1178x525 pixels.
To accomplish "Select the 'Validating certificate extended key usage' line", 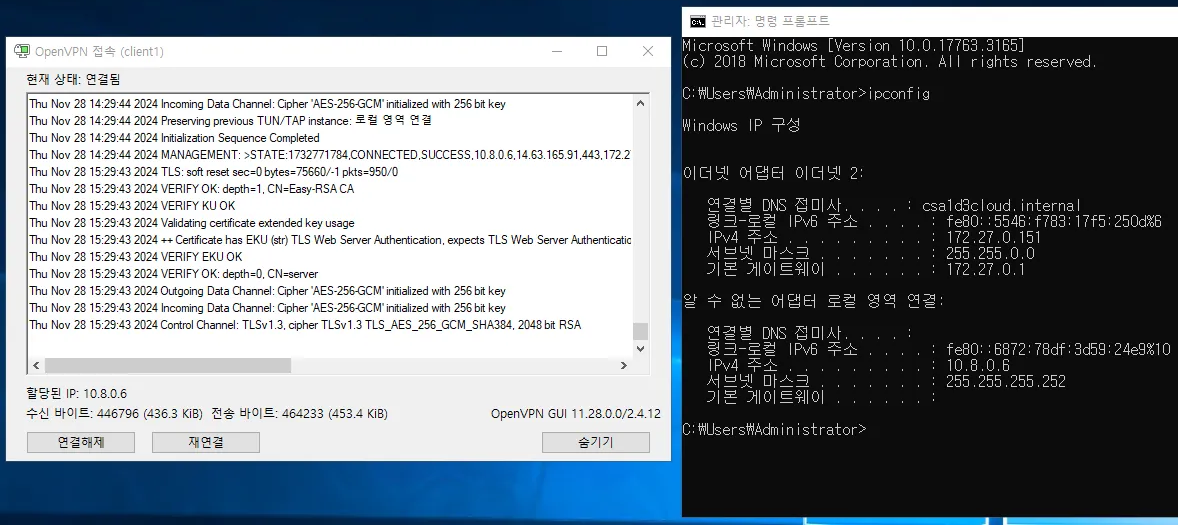I will click(192, 223).
